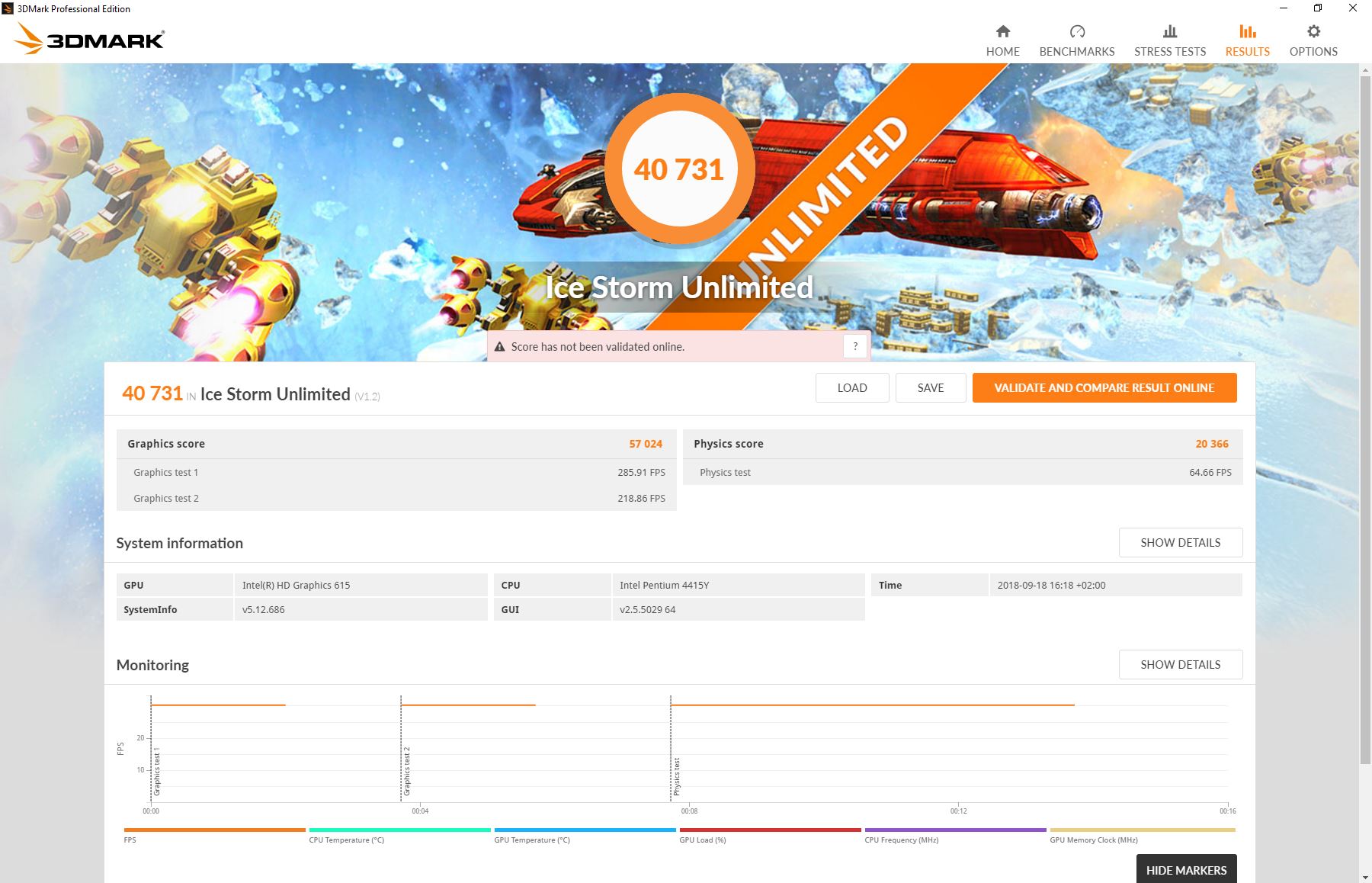
Task: Open Options with the gear icon
Action: click(x=1313, y=31)
